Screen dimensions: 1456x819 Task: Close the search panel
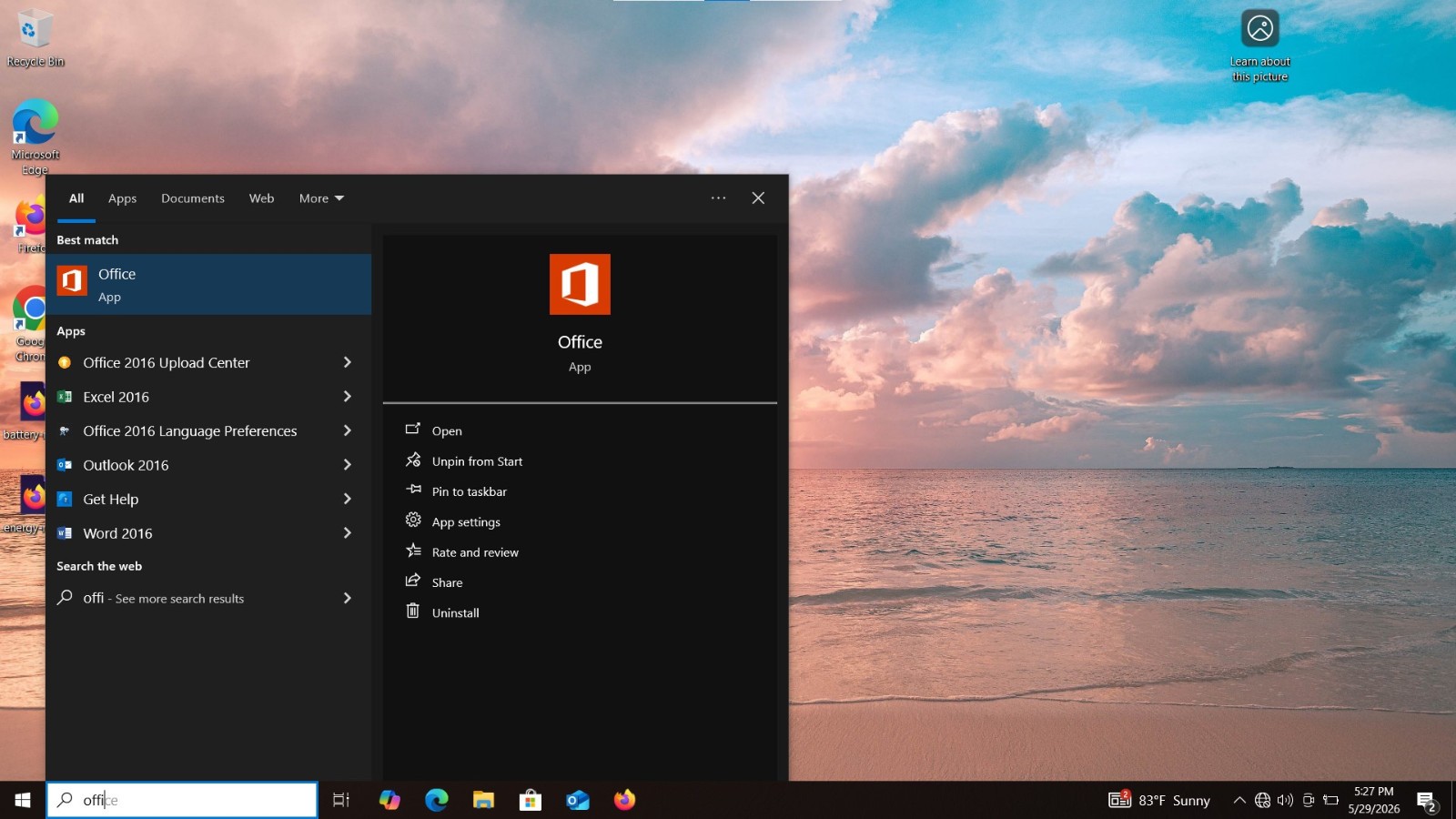758,197
